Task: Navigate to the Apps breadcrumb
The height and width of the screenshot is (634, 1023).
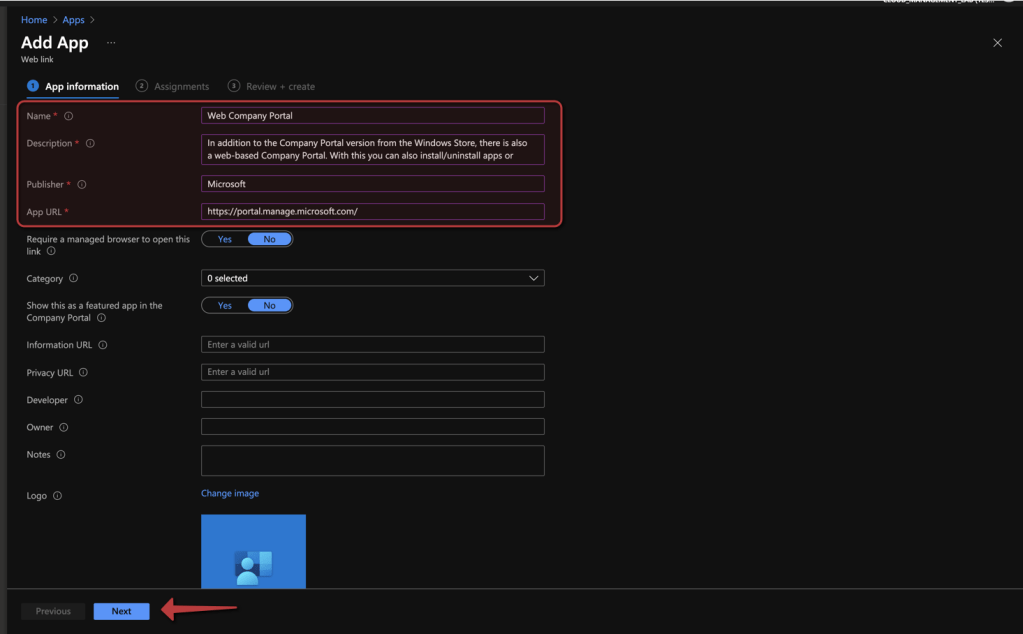Action: (x=73, y=20)
